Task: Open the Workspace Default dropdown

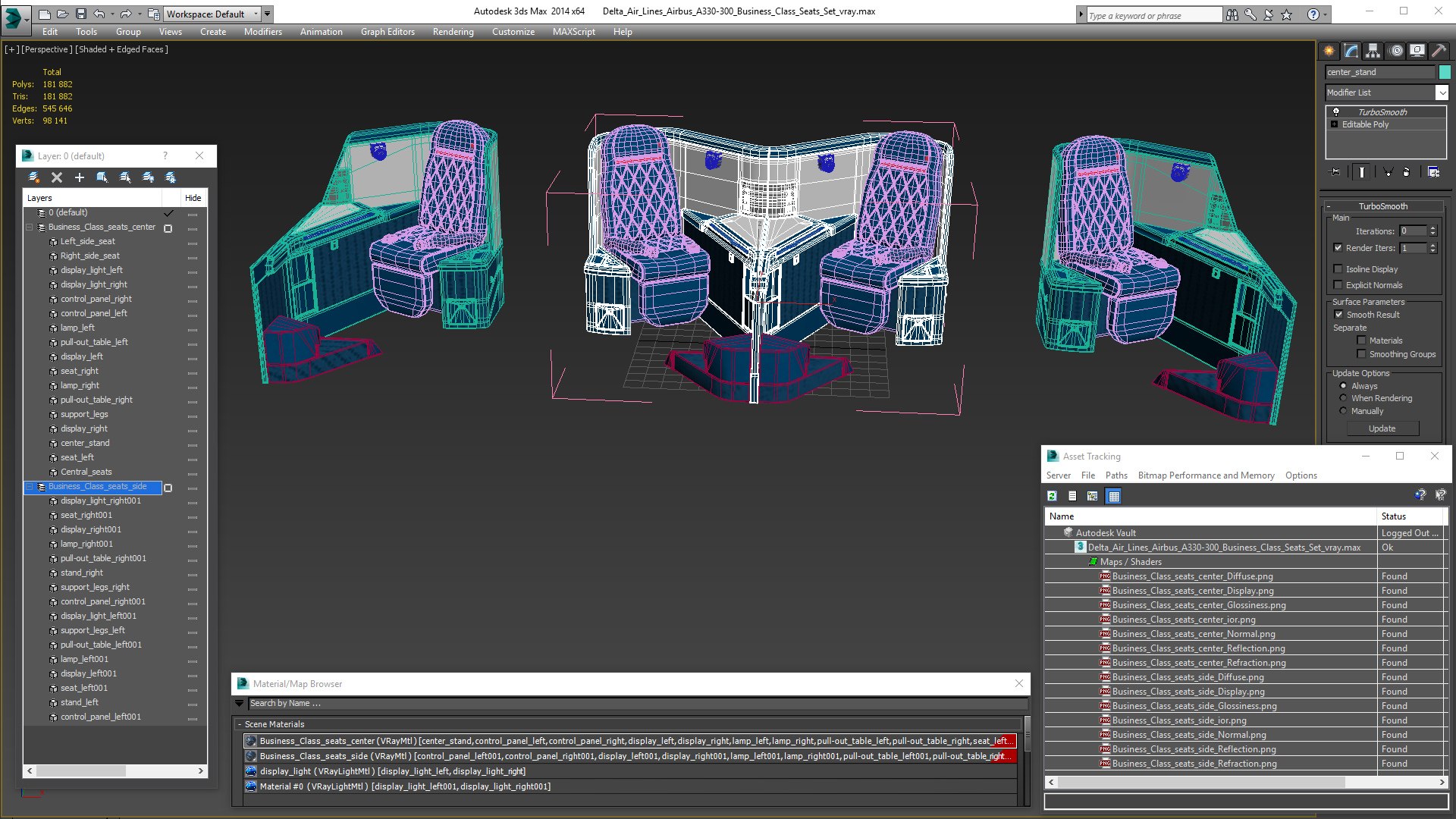Action: (x=211, y=14)
